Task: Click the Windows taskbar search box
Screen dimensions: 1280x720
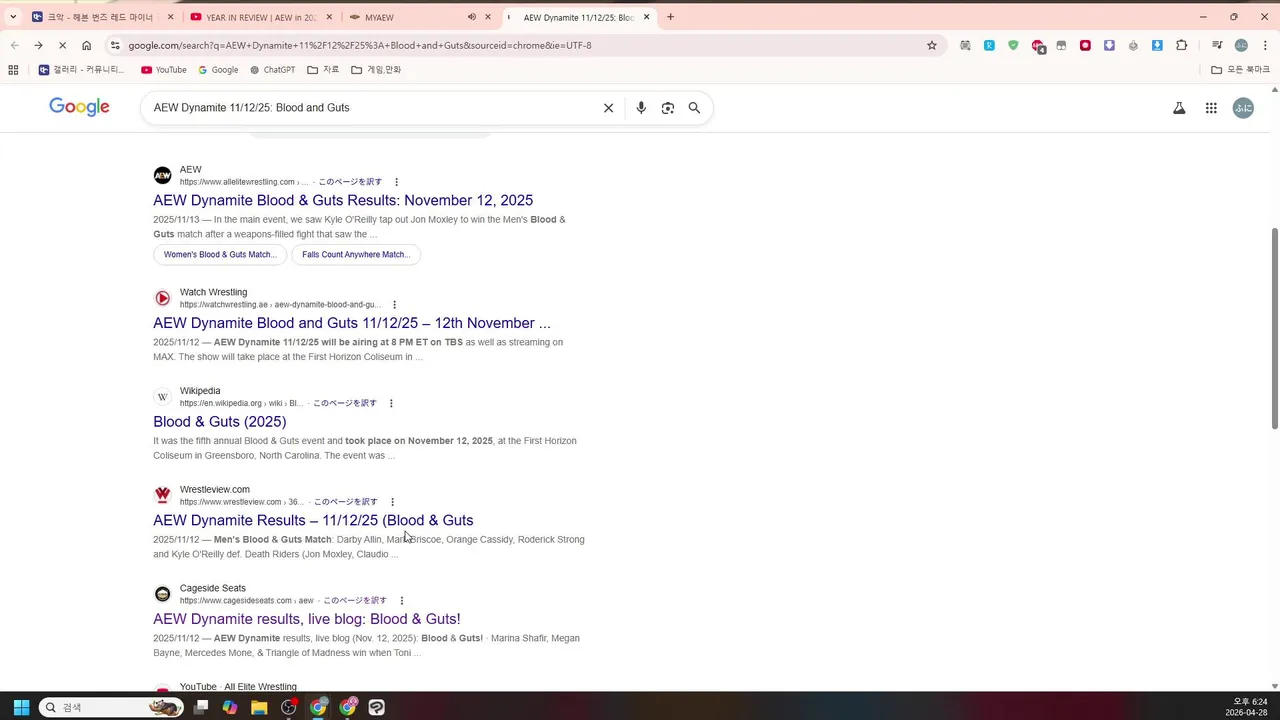Action: 112,707
